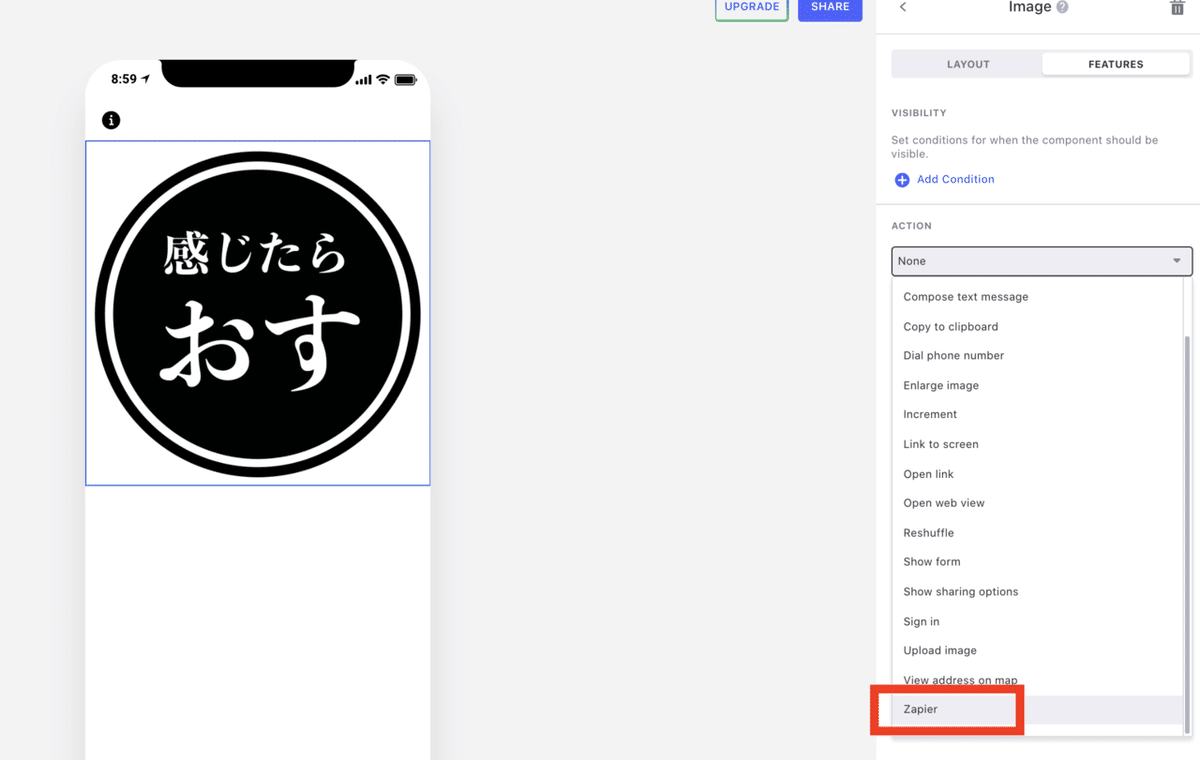Choose Dial phone number action
Screen dimensions: 1200x760
point(1037,356)
